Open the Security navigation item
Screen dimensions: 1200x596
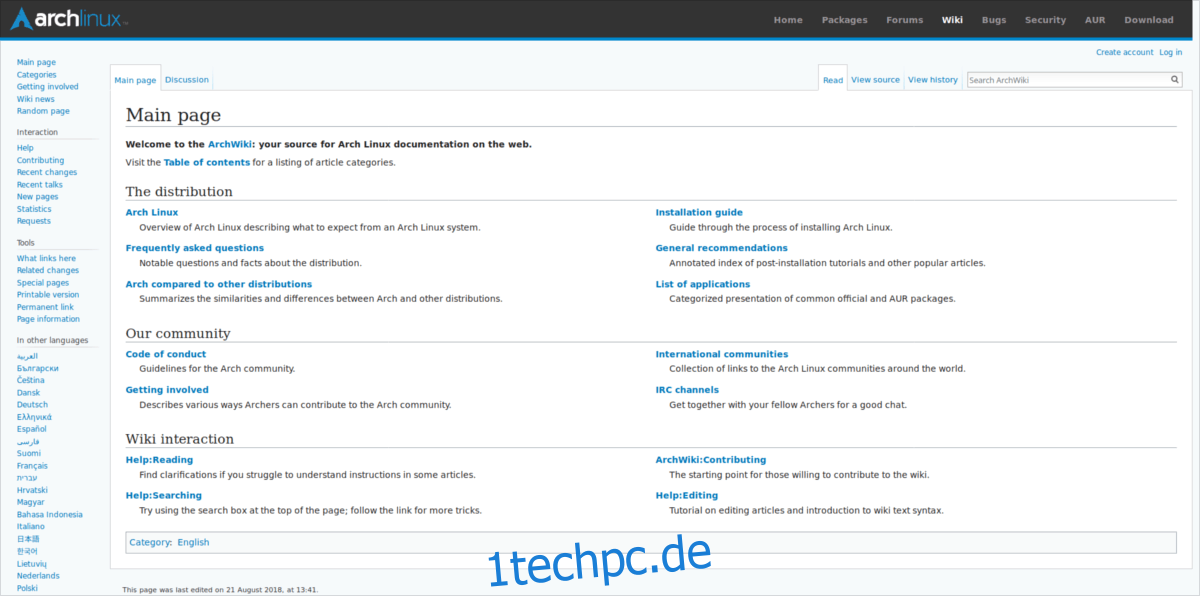pyautogui.click(x=1045, y=20)
